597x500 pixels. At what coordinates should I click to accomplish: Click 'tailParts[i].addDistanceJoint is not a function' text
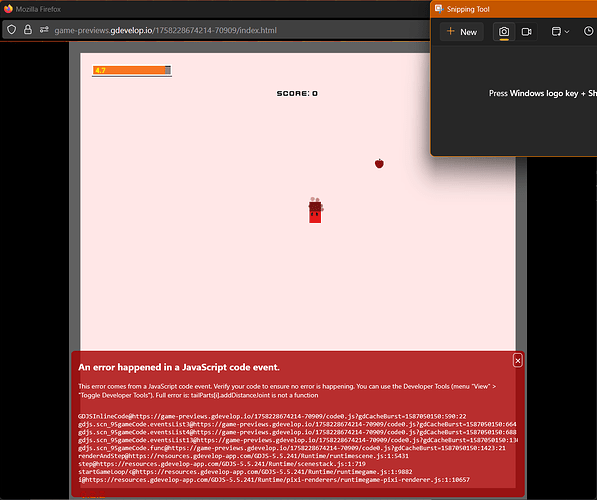point(254,395)
